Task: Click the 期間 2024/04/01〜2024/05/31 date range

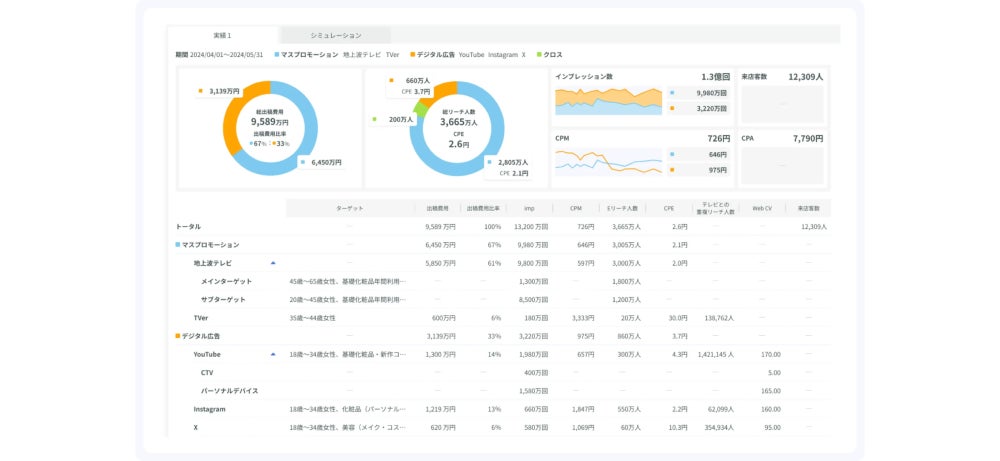Action: coord(219,55)
